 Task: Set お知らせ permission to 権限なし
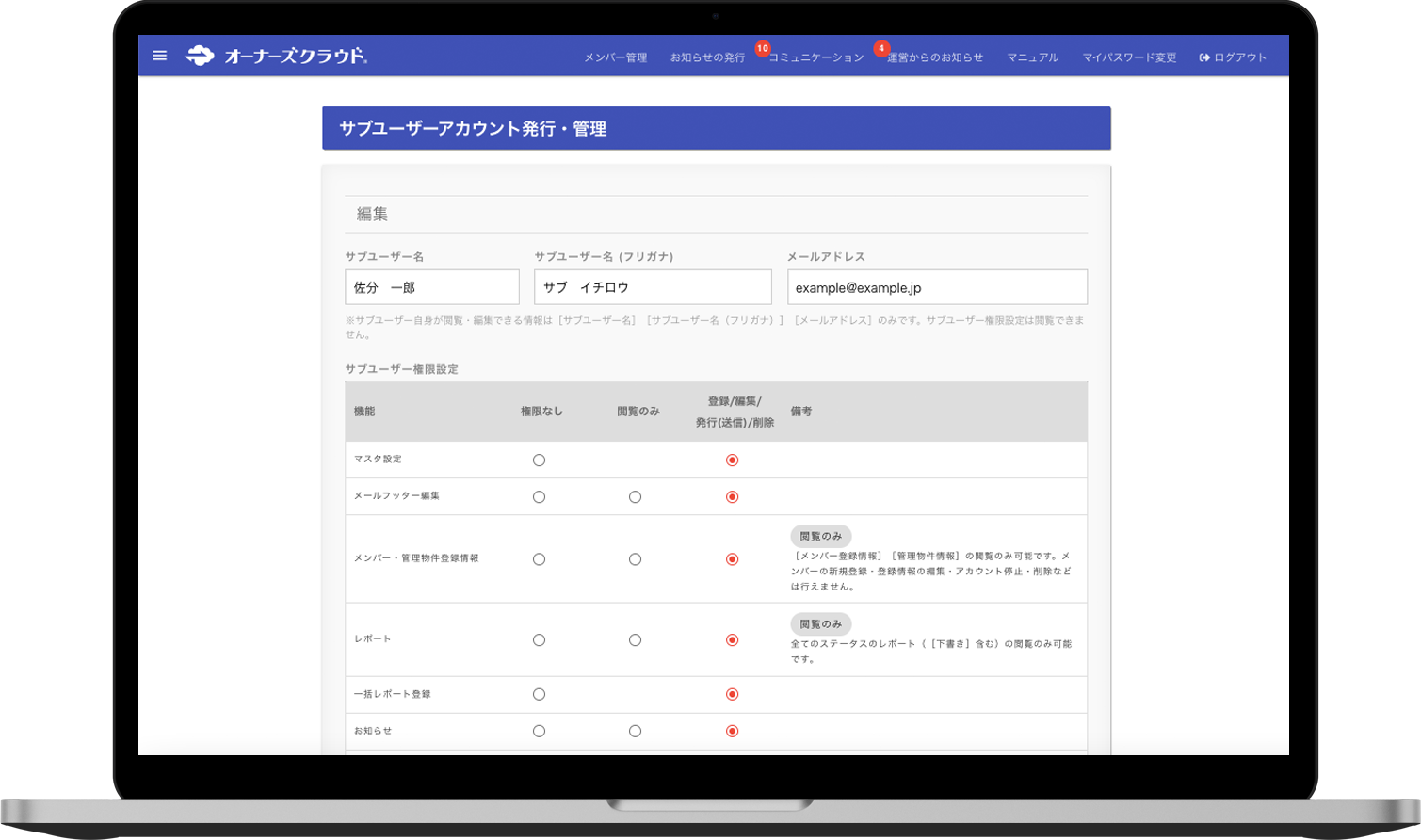539,730
